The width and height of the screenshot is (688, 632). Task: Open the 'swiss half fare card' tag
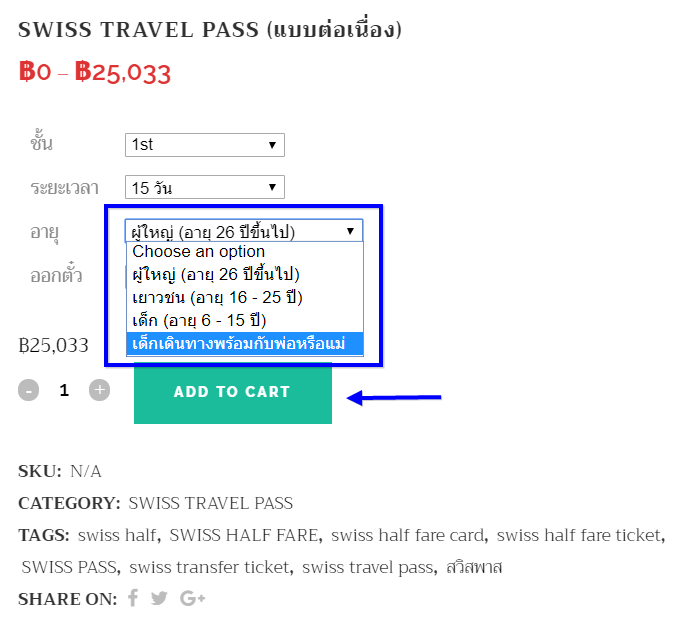[x=408, y=535]
